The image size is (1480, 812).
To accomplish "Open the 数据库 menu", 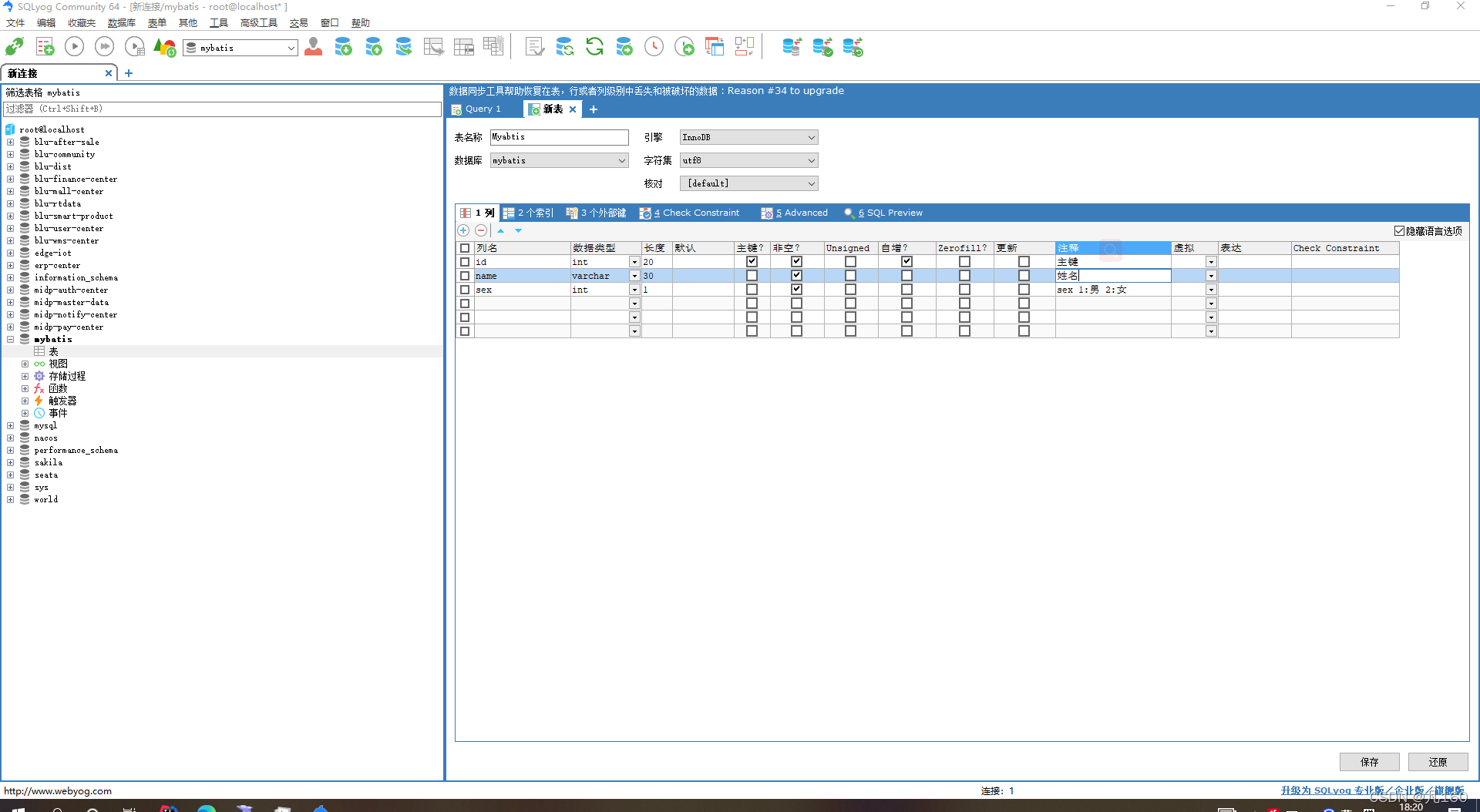I will tap(121, 23).
